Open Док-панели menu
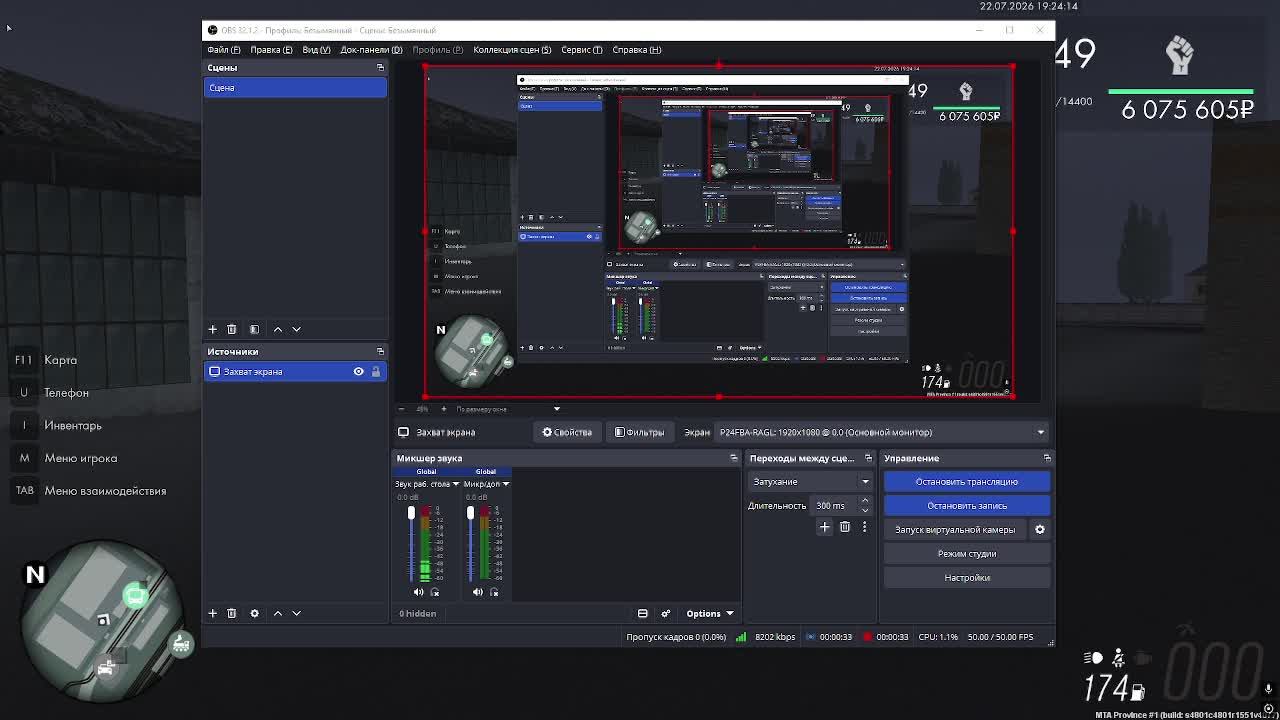The image size is (1280, 720). [x=371, y=50]
